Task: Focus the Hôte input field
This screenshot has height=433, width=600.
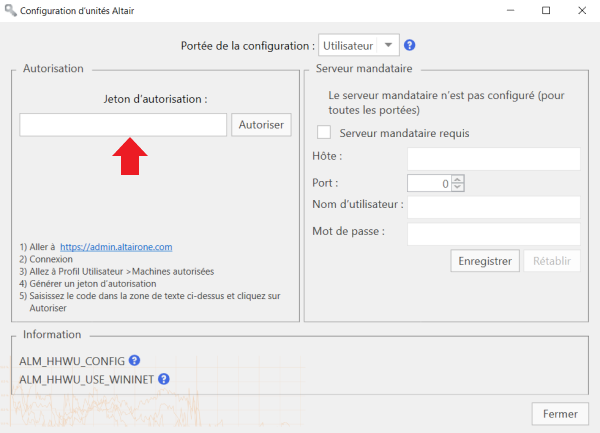Action: (494, 159)
